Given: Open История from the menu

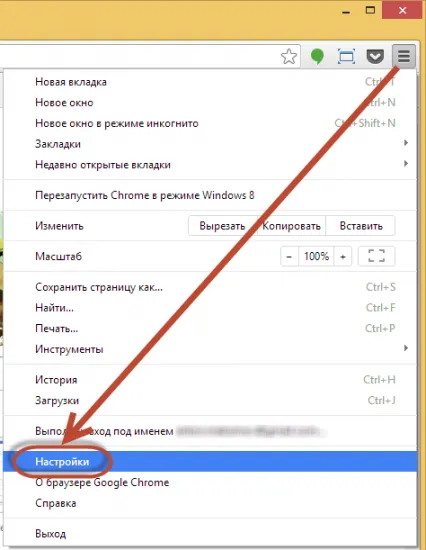Looking at the screenshot, I should (210, 380).
